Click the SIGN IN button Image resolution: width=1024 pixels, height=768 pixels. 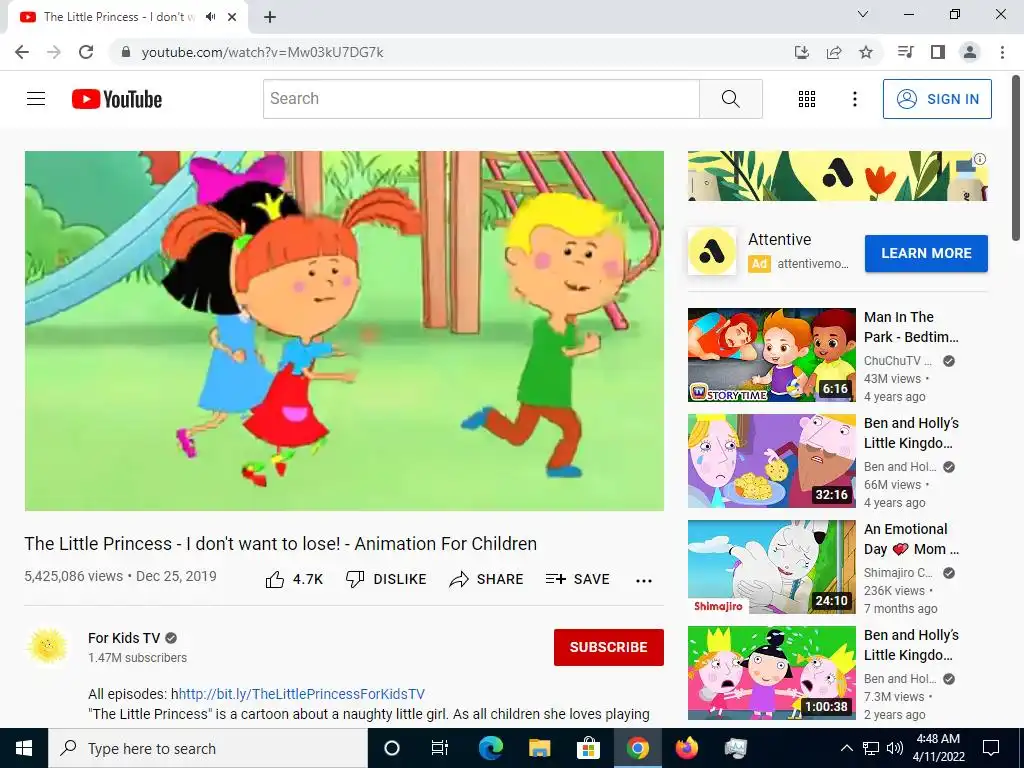point(937,99)
